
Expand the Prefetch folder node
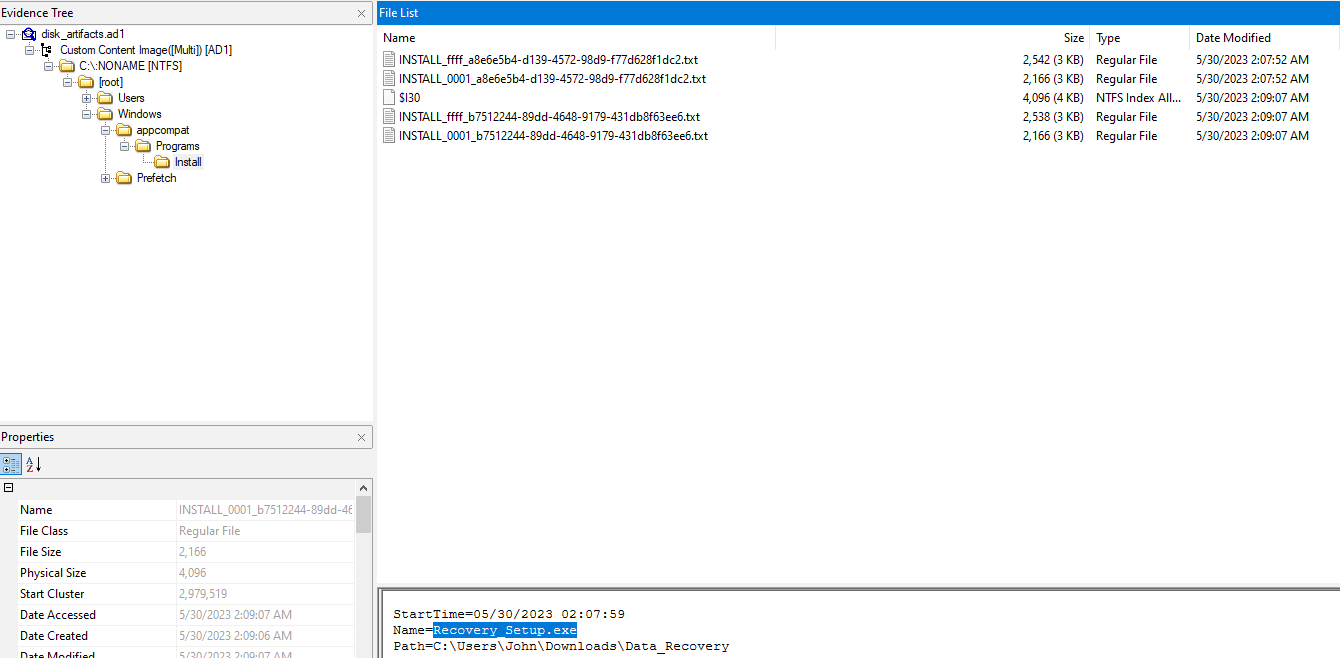[106, 178]
